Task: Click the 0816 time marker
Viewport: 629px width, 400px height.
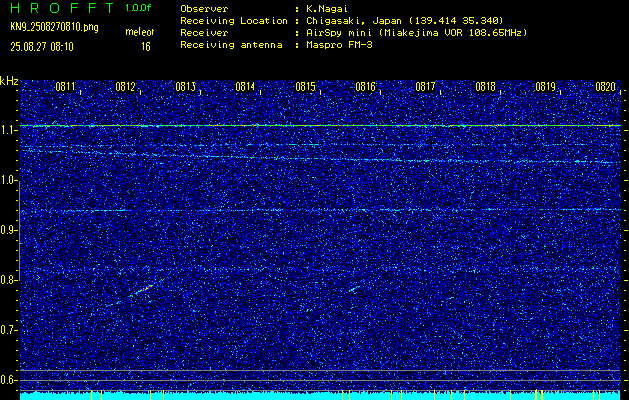Action: coord(365,86)
